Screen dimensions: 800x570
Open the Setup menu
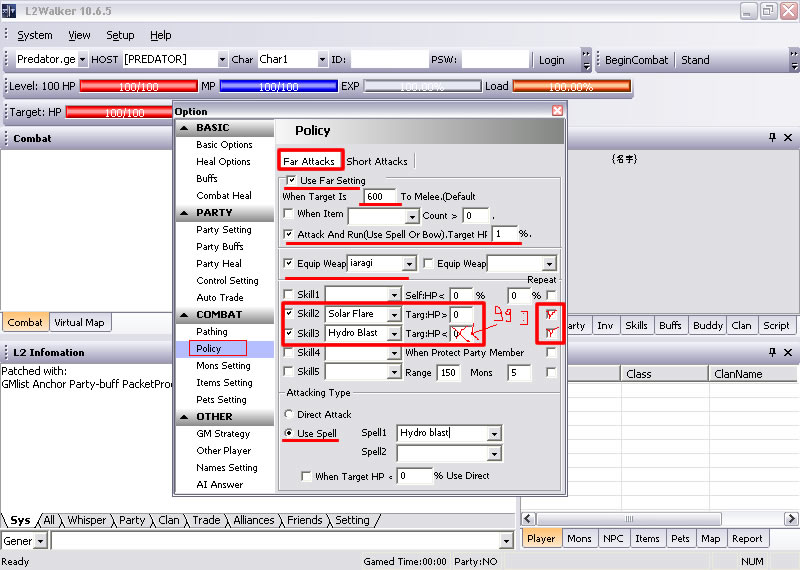pyautogui.click(x=120, y=35)
